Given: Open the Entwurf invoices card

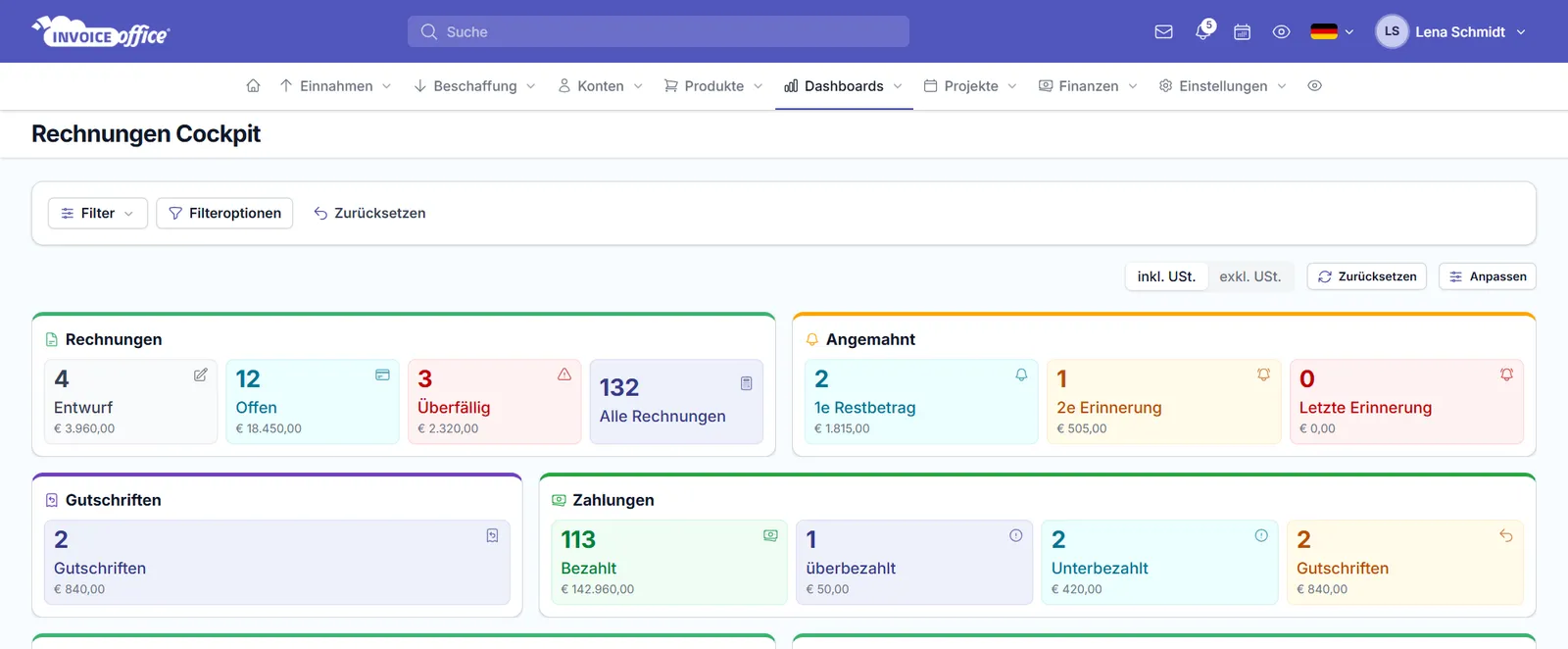Looking at the screenshot, I should click(x=130, y=402).
